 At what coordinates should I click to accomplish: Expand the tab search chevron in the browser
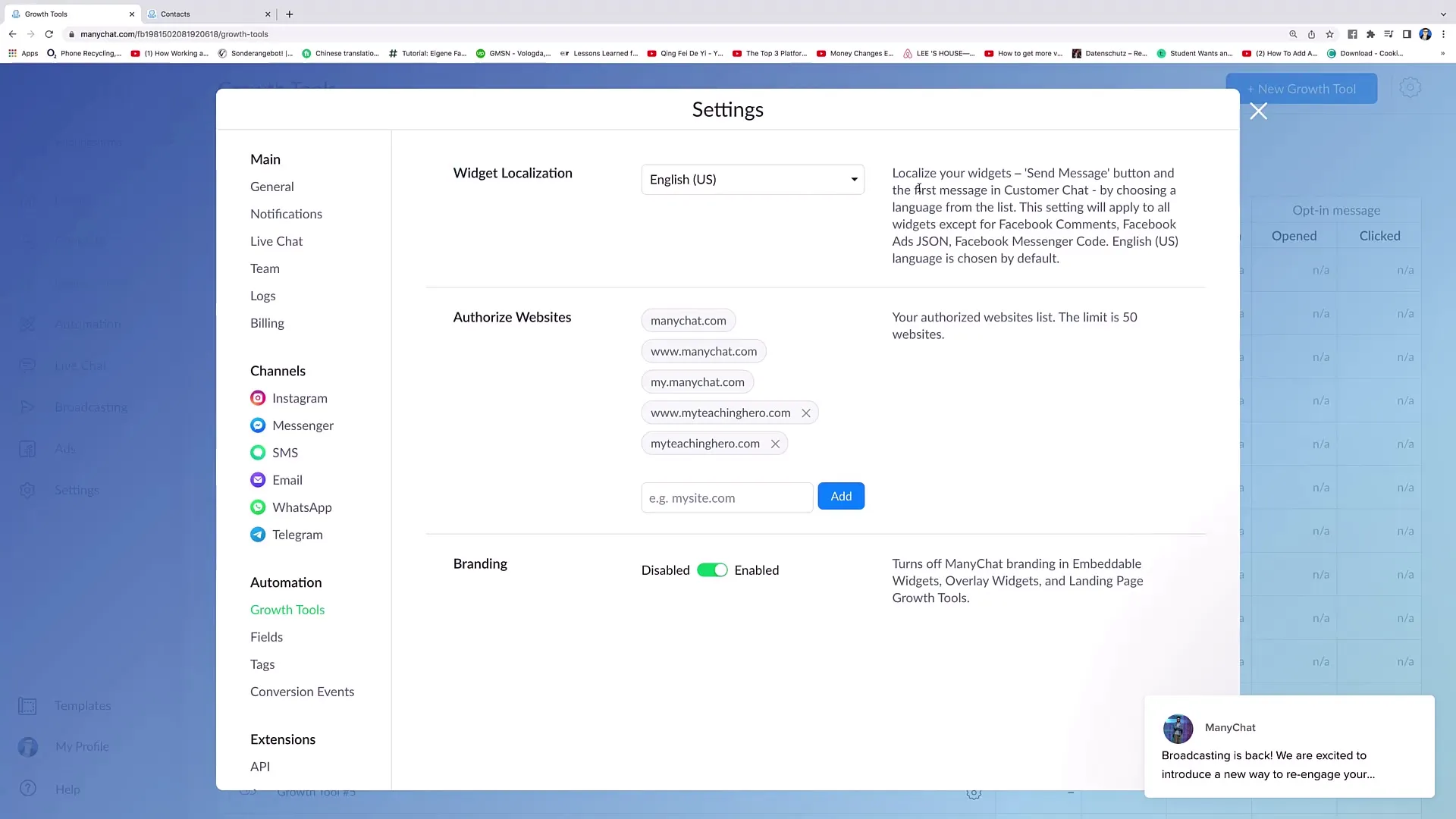[1443, 14]
